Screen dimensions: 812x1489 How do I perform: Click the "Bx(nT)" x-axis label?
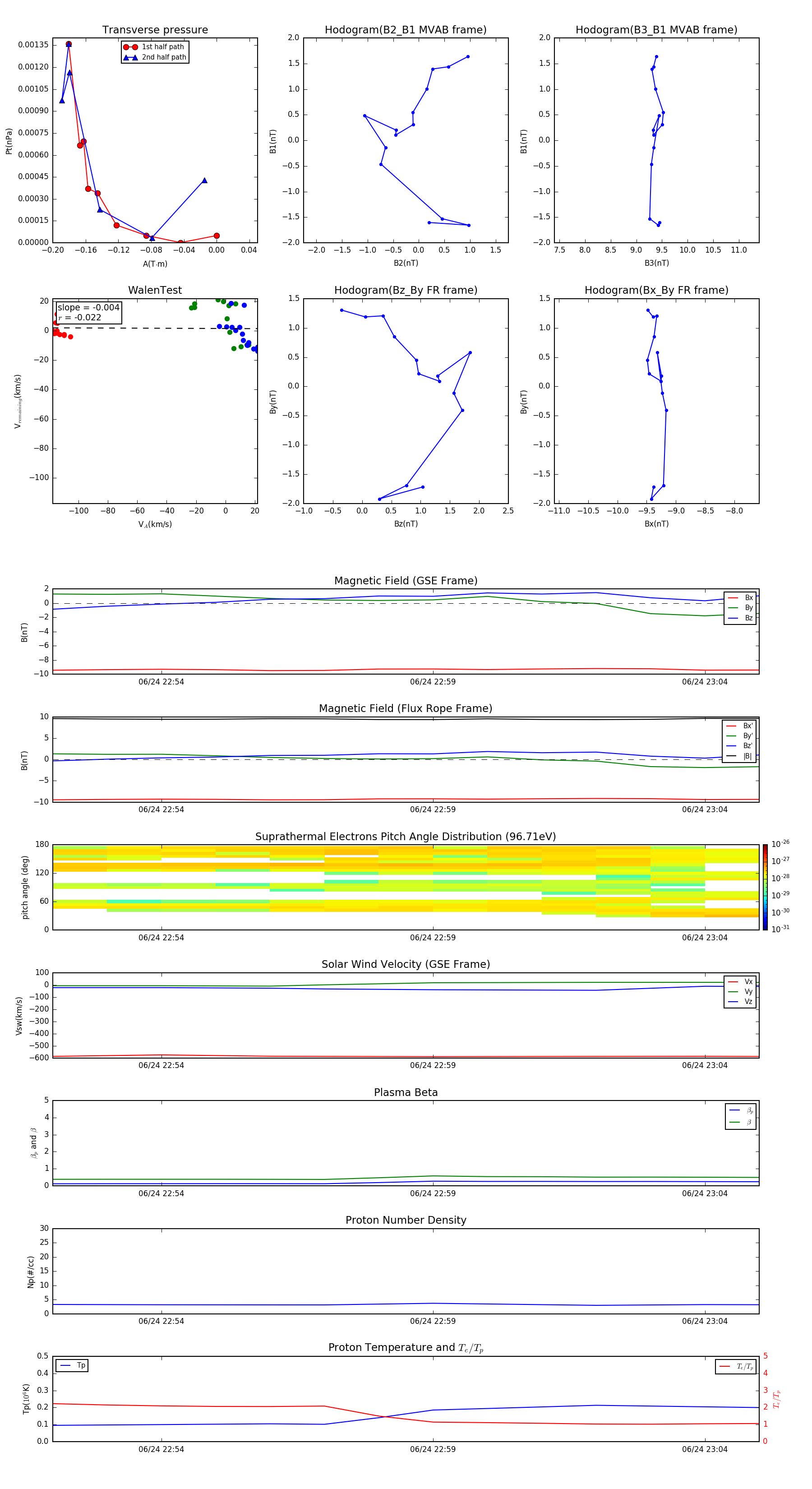pyautogui.click(x=656, y=524)
